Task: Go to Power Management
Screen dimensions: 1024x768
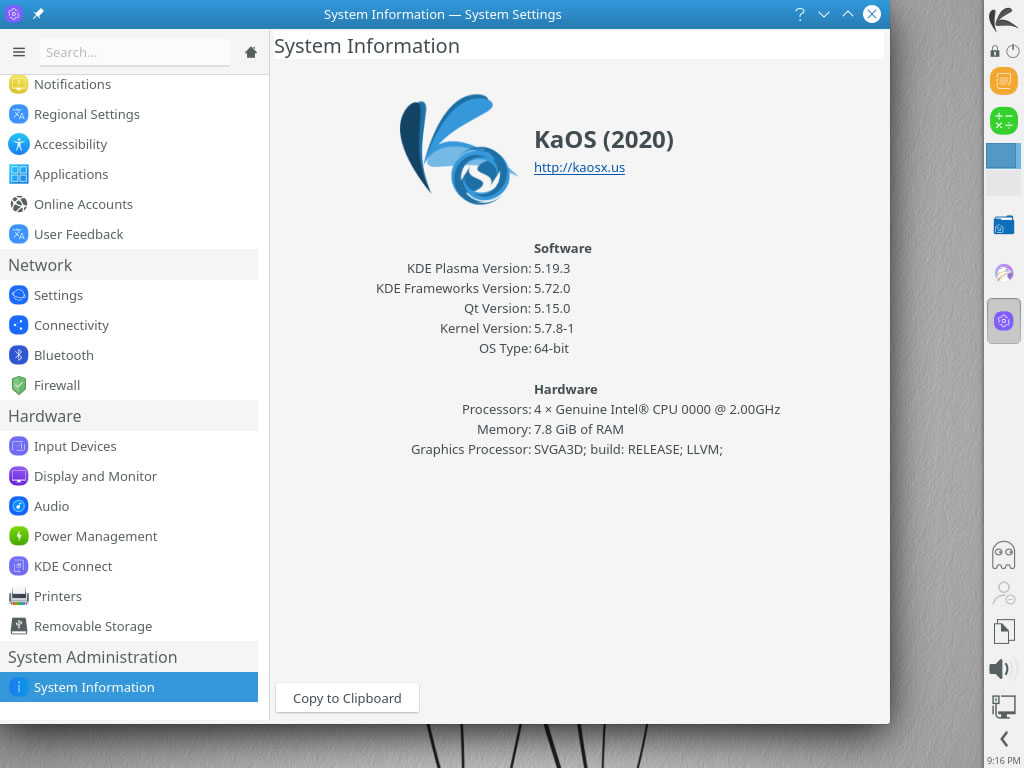Action: click(129, 536)
